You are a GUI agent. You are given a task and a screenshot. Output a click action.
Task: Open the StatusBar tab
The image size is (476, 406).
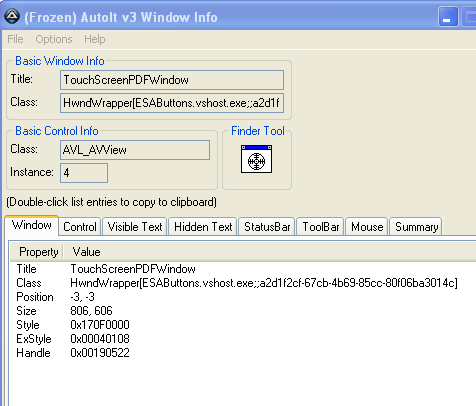click(x=267, y=227)
